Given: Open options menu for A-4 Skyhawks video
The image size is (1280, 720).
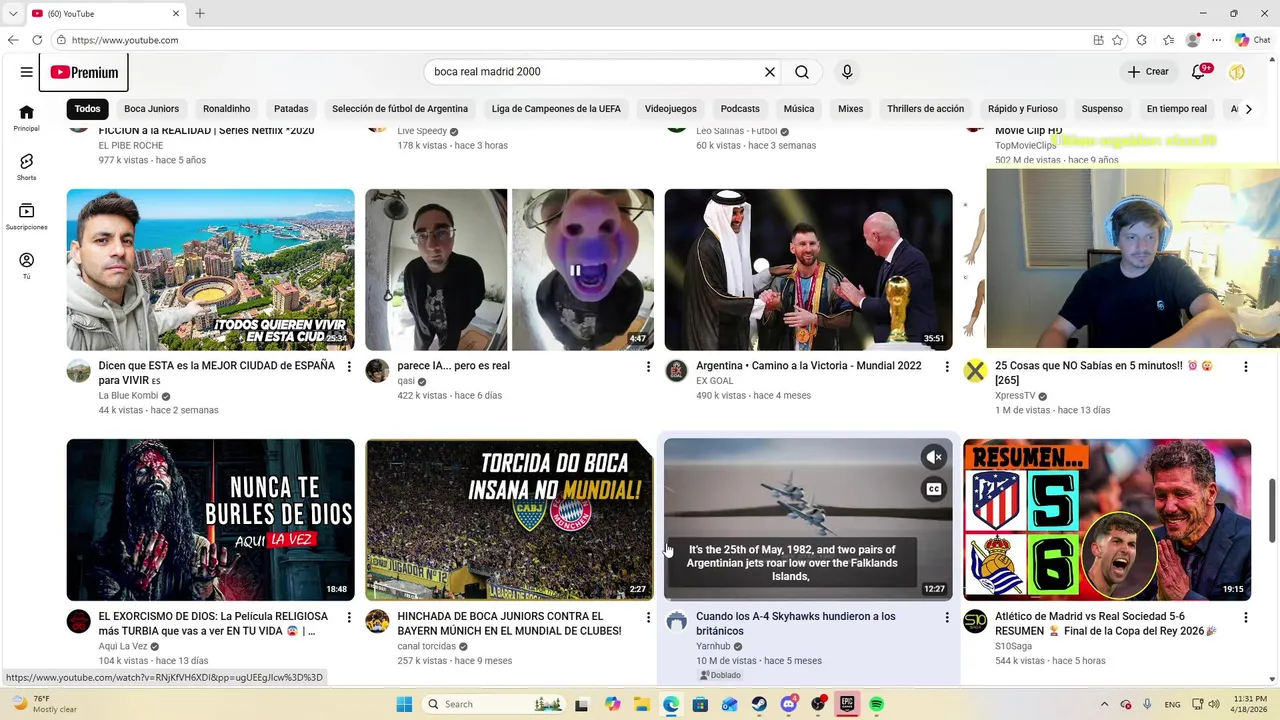Looking at the screenshot, I should (x=947, y=618).
